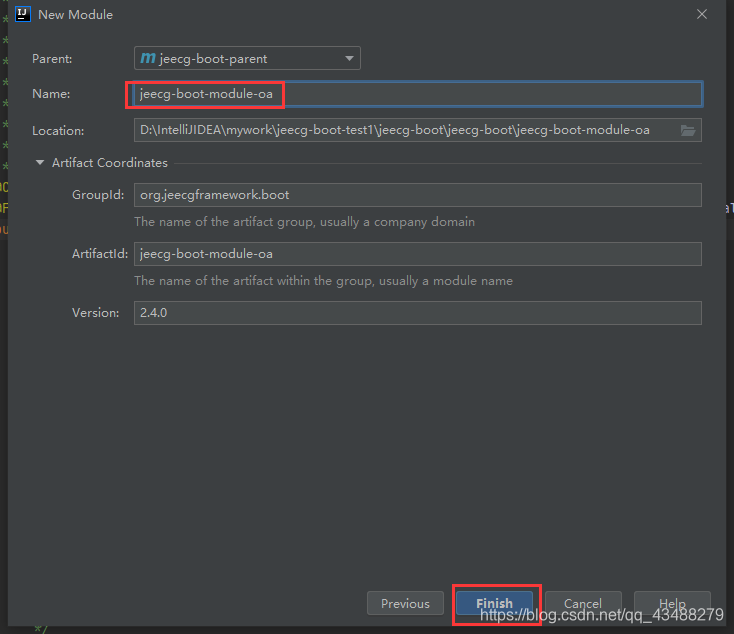The image size is (734, 634).
Task: Click the Name input field
Action: tap(418, 94)
